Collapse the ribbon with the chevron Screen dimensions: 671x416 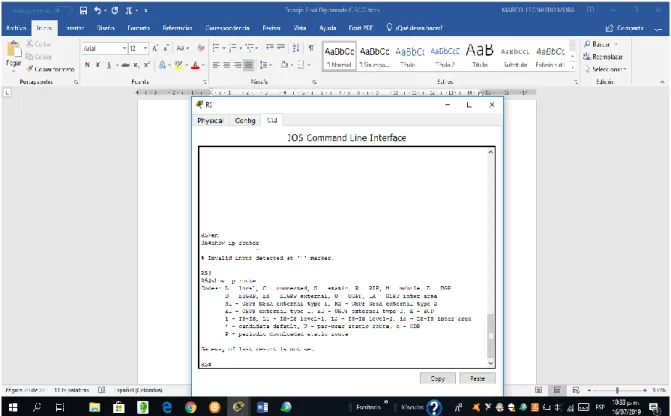662,82
